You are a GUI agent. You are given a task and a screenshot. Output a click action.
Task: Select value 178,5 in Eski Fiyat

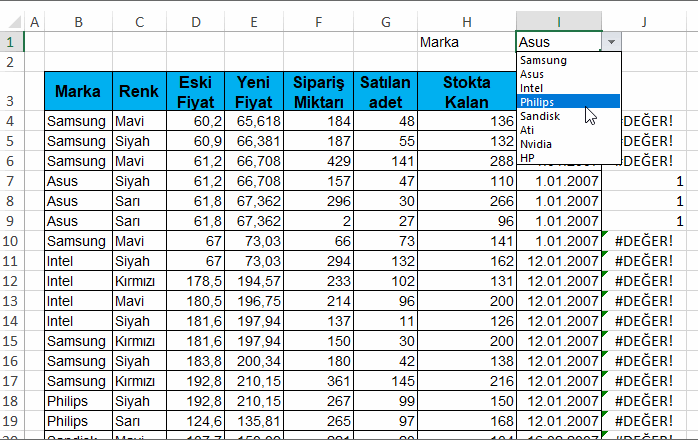point(195,281)
